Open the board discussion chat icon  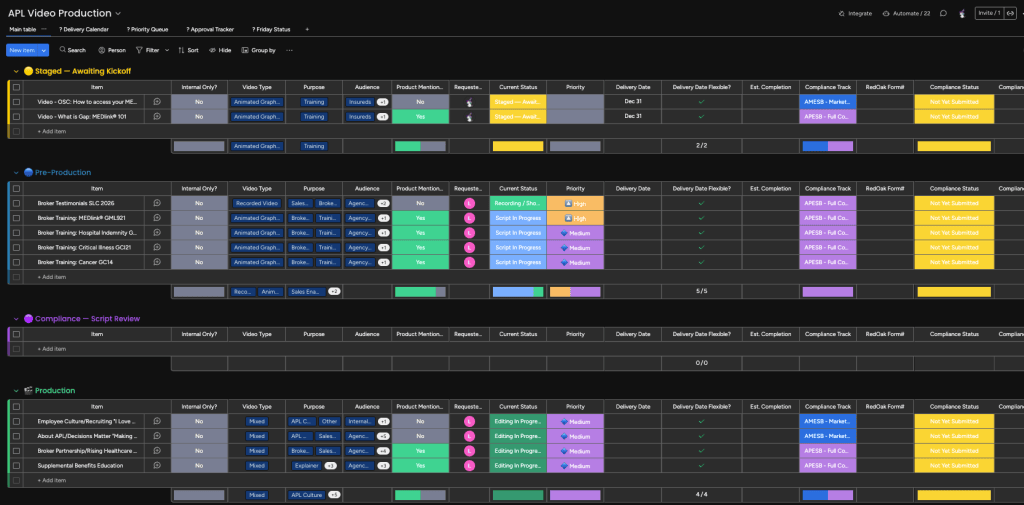[x=943, y=13]
